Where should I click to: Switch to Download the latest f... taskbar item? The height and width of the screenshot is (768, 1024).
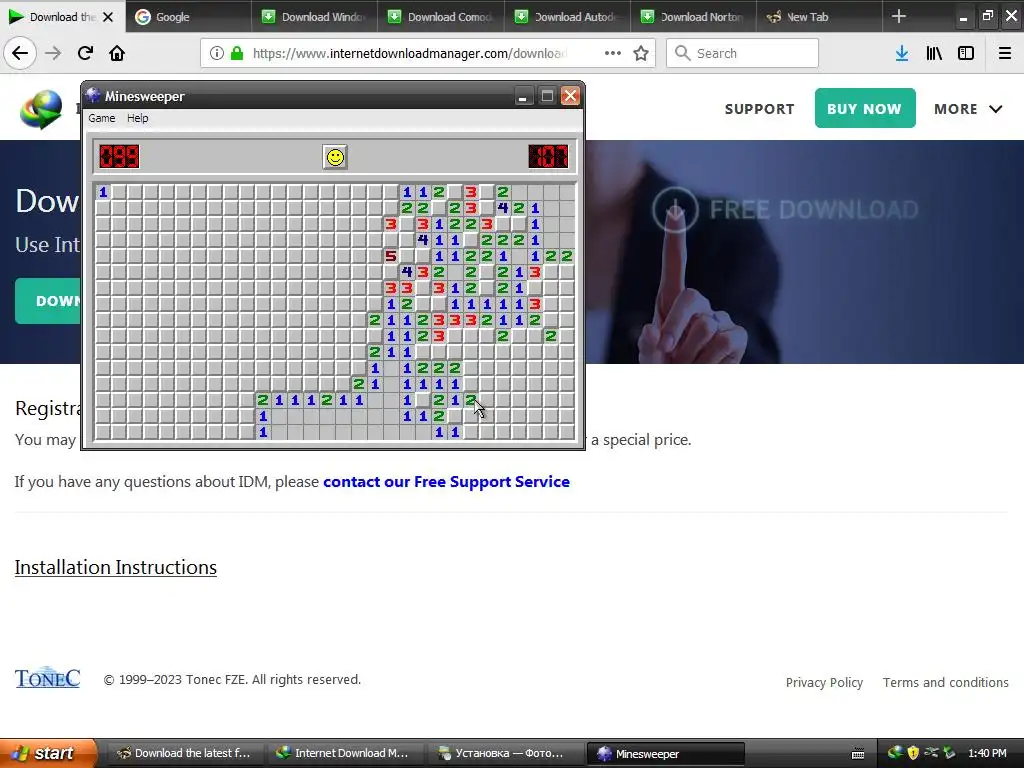pyautogui.click(x=185, y=753)
